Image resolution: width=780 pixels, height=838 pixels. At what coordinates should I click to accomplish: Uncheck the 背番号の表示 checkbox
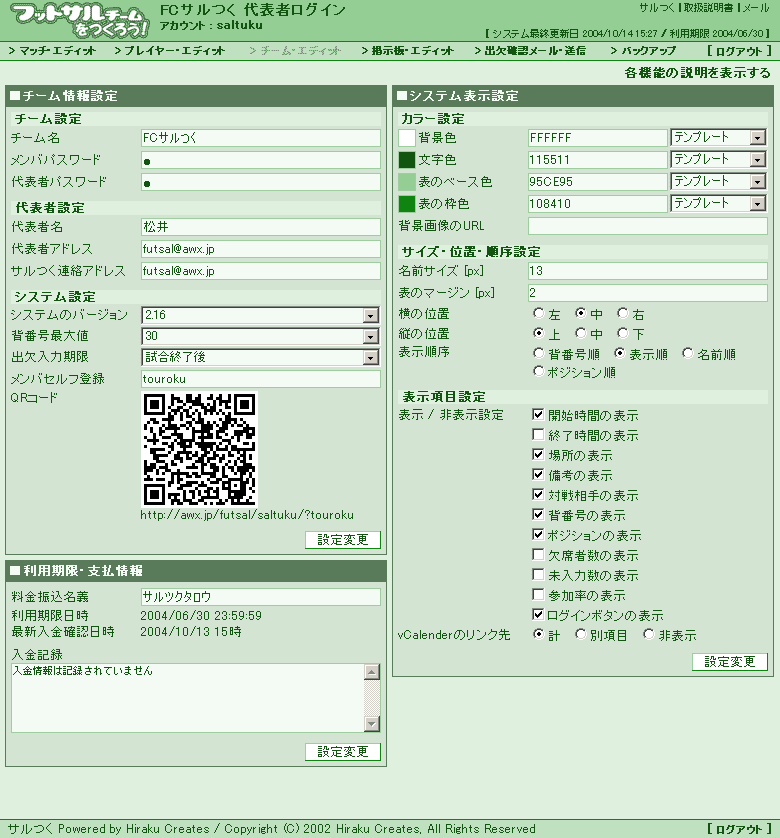coord(538,515)
